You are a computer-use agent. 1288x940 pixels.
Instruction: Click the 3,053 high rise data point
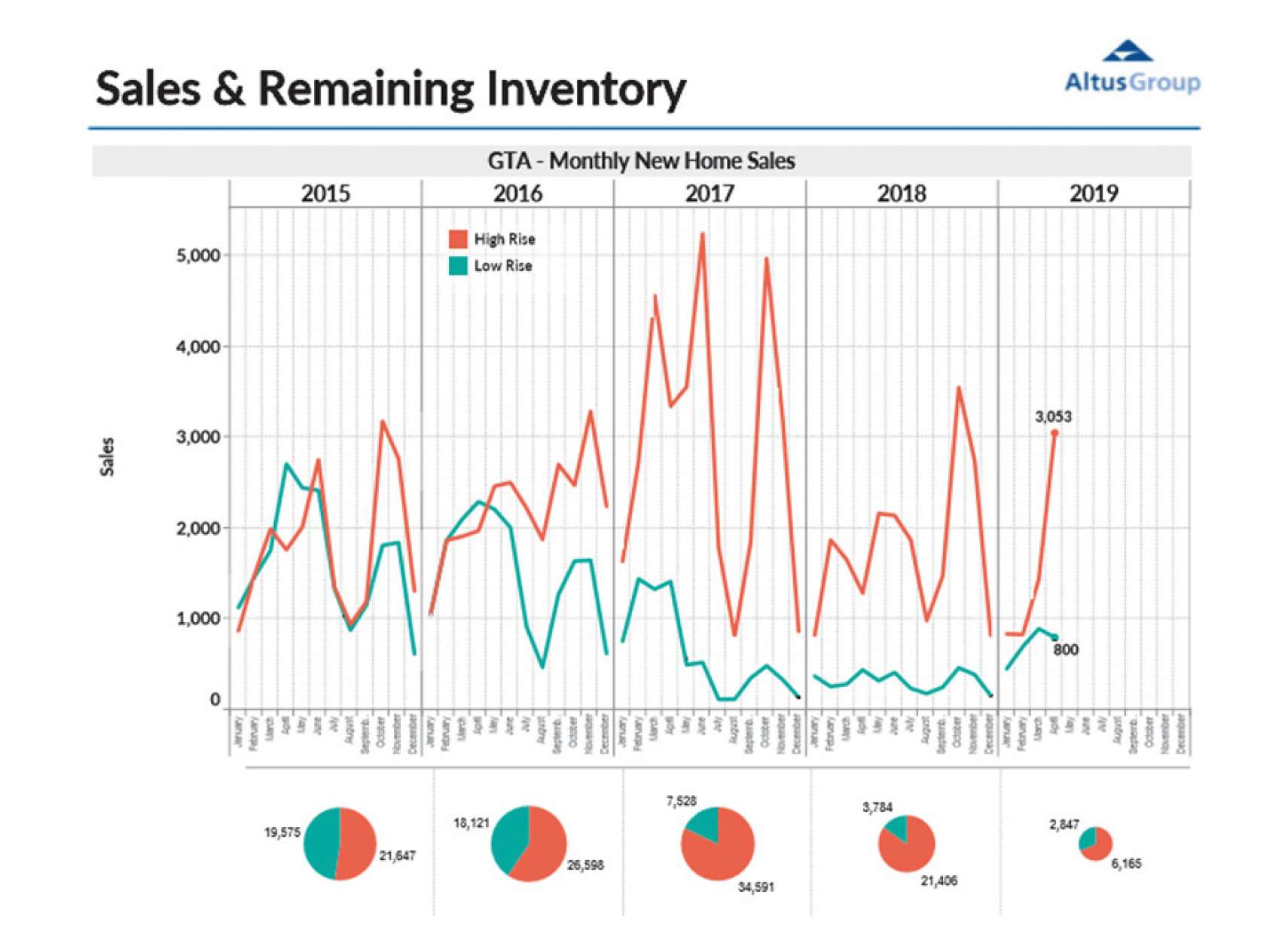1055,433
